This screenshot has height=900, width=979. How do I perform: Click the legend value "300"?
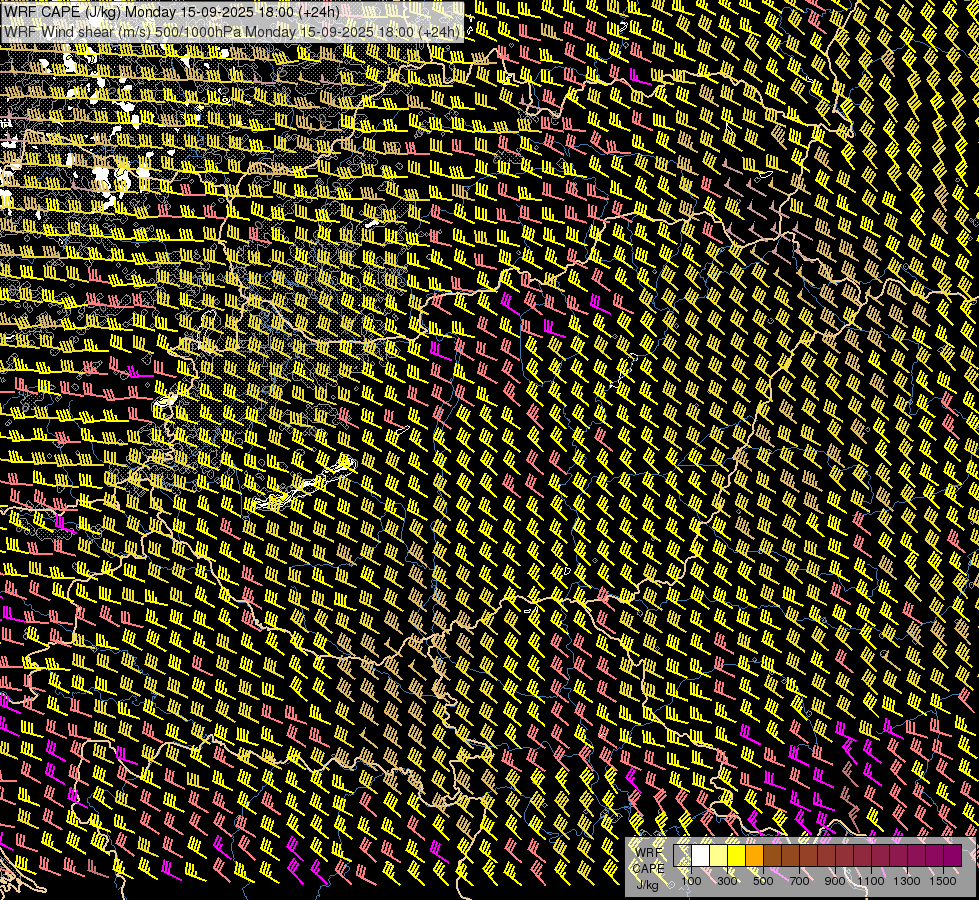(x=727, y=881)
